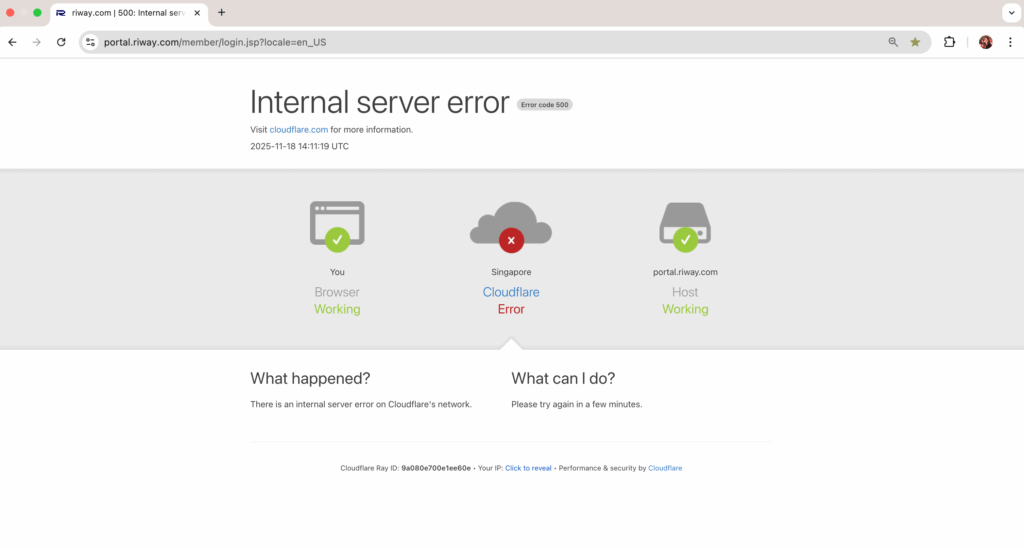Click the green maximize window button

(x=37, y=12)
